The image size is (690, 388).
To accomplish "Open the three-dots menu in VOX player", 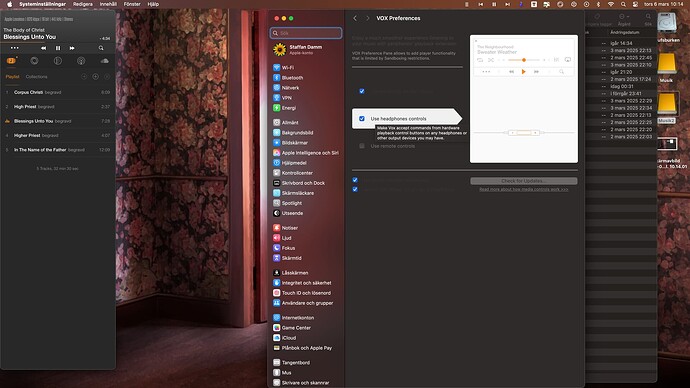I will point(15,48).
